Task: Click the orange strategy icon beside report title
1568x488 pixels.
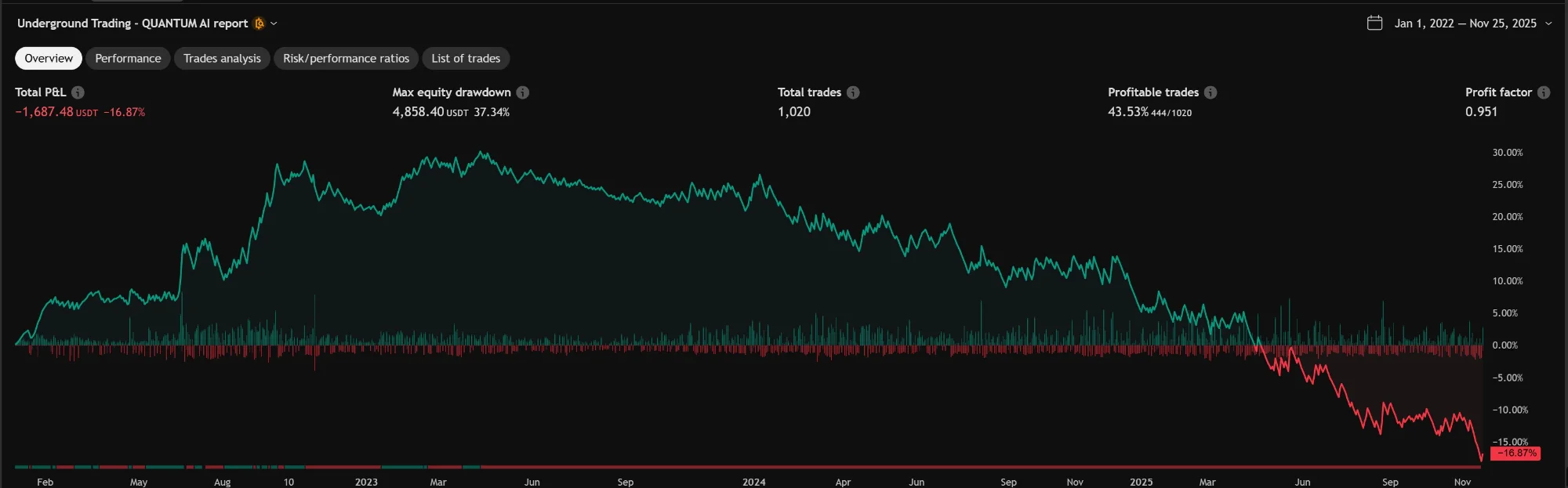Action: coord(259,23)
